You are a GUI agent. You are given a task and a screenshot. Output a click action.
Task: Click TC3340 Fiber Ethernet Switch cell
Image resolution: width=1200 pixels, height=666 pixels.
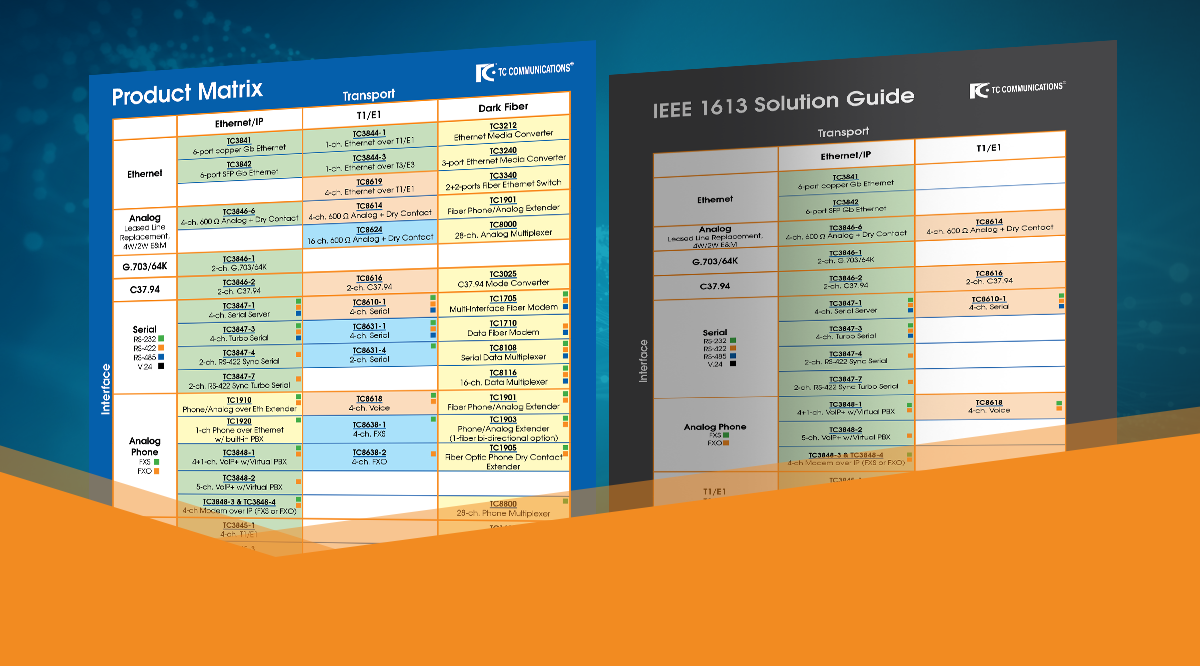pyautogui.click(x=503, y=179)
